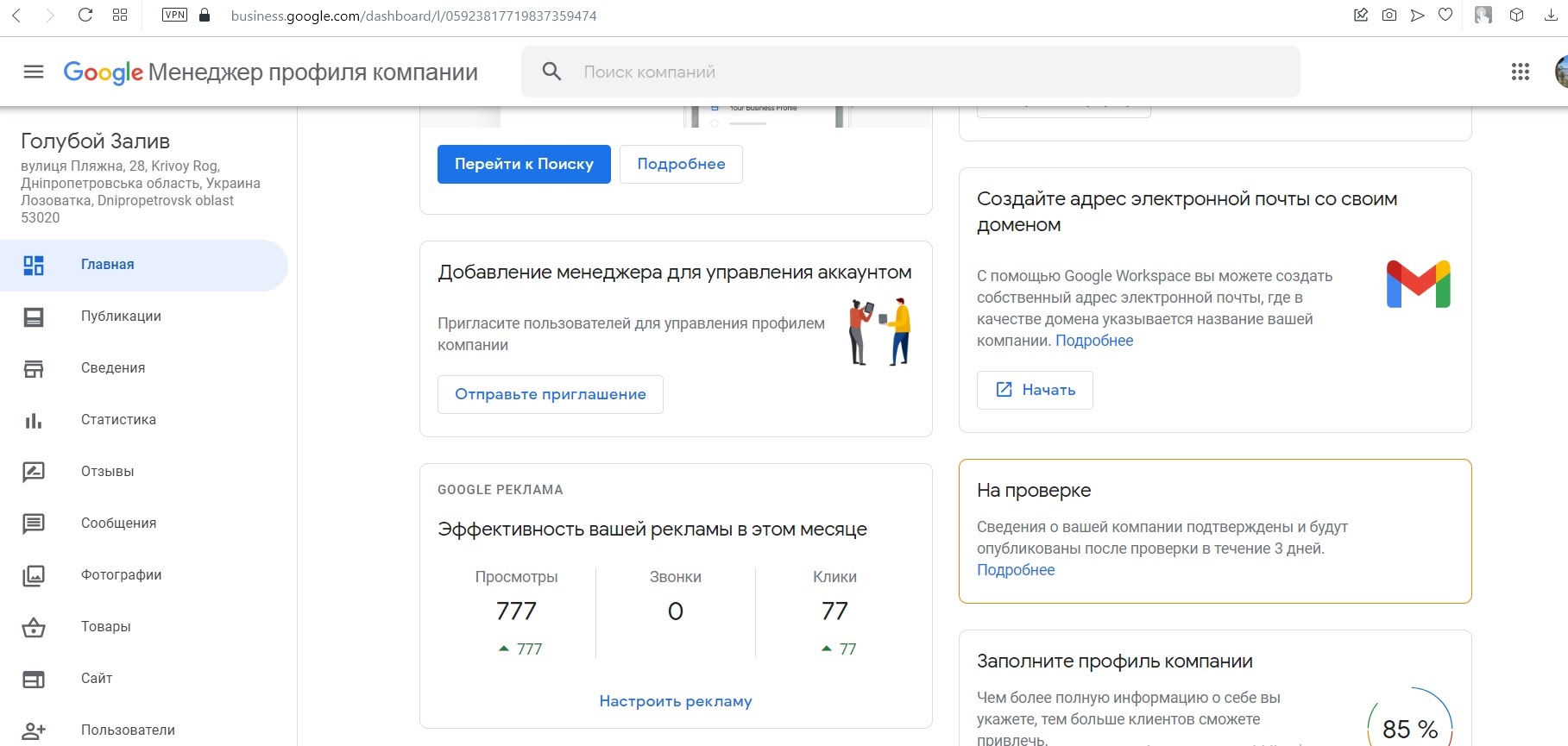Click the business name Голубой Залив
1568x746 pixels.
click(95, 141)
